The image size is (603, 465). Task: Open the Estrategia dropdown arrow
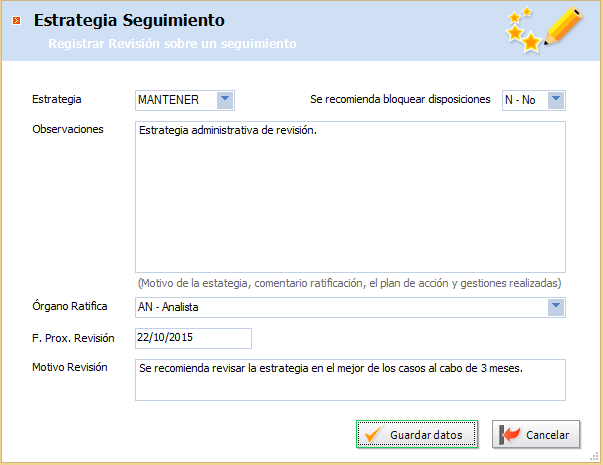tap(225, 100)
